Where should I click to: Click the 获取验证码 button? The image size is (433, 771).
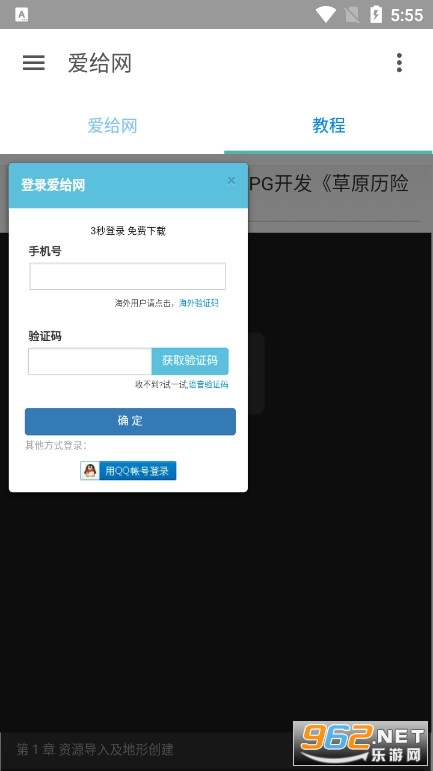pos(190,361)
